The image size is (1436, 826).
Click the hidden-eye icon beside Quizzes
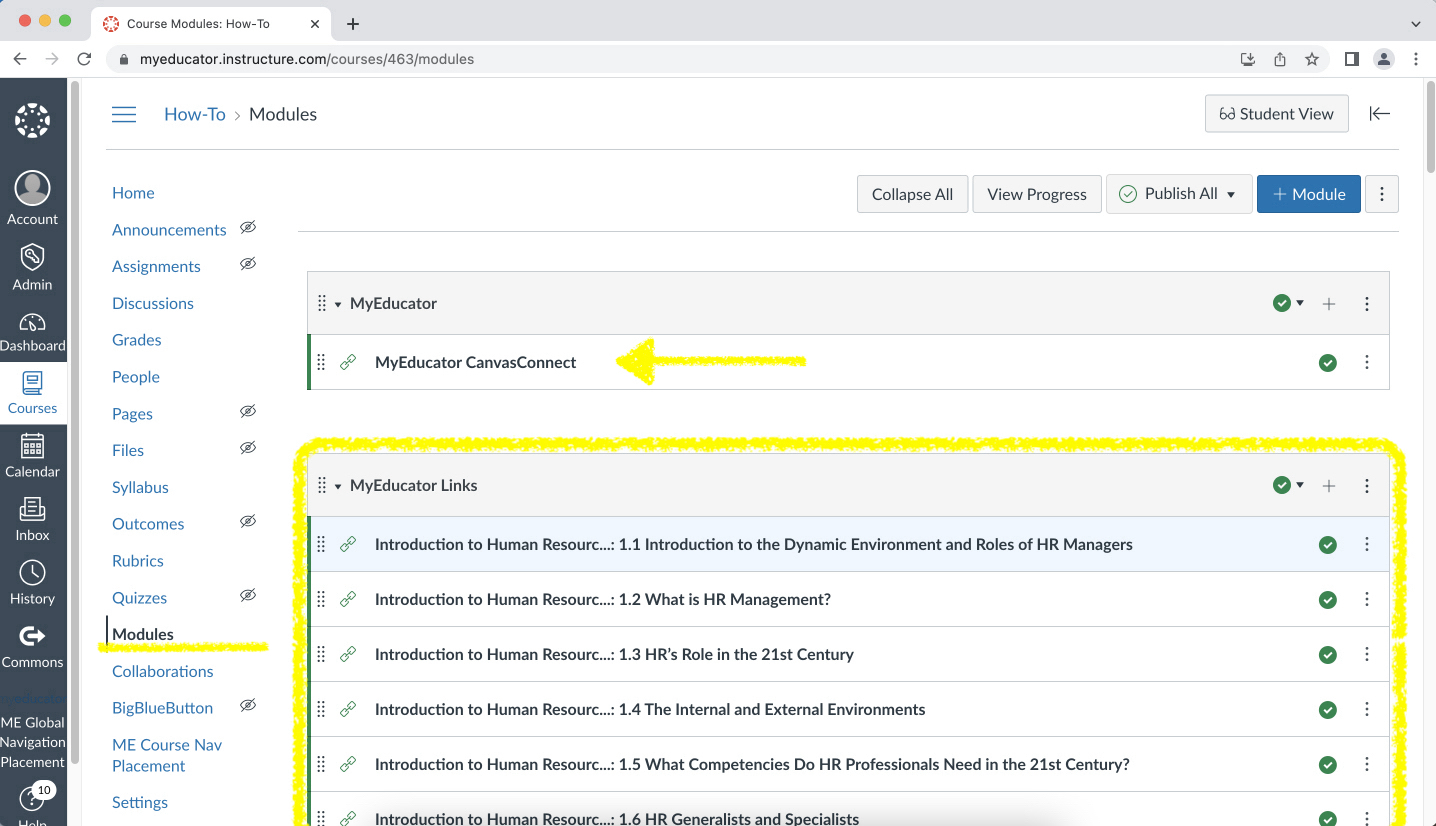(248, 595)
